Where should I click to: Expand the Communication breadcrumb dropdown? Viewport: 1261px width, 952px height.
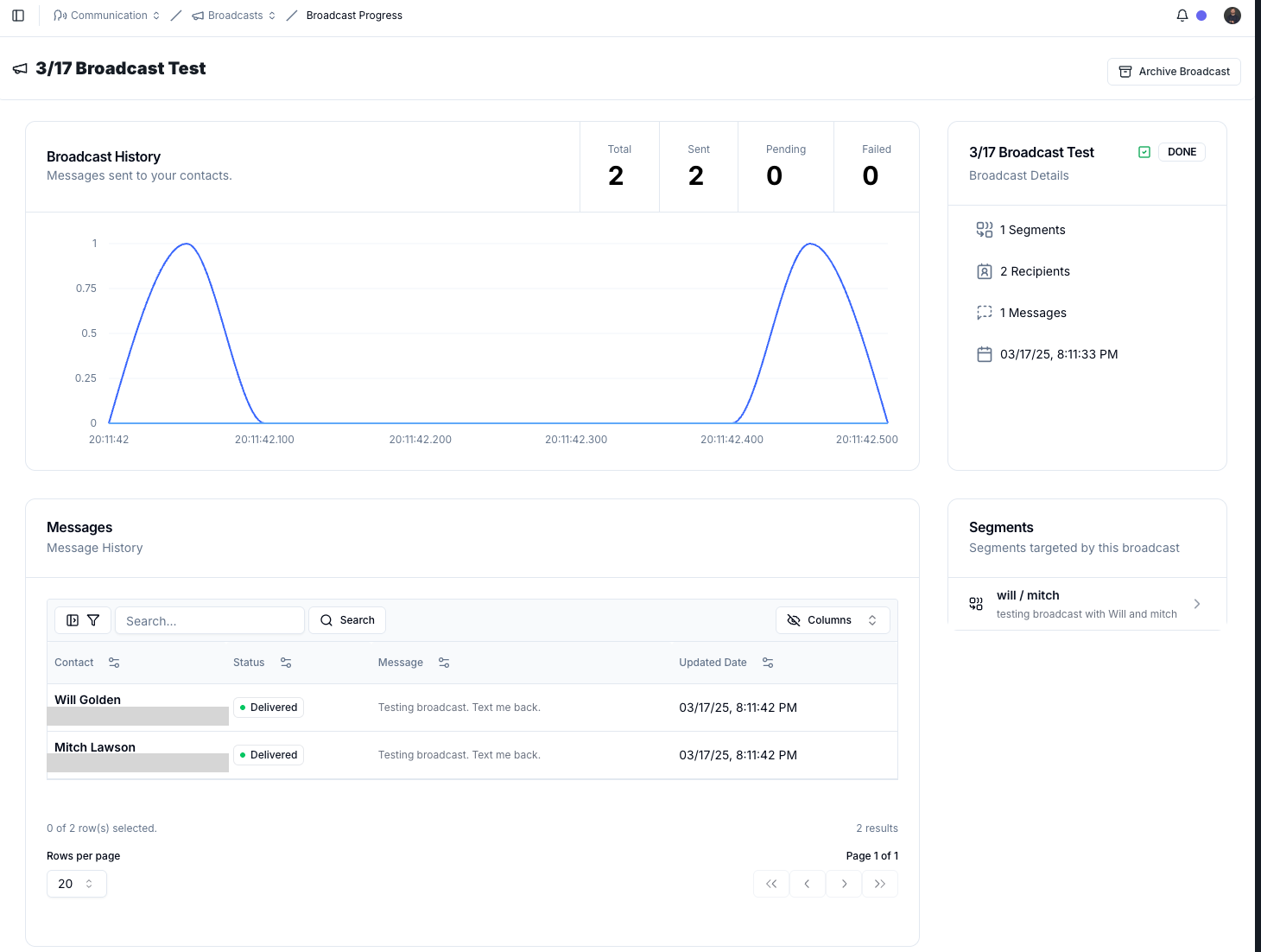[106, 16]
